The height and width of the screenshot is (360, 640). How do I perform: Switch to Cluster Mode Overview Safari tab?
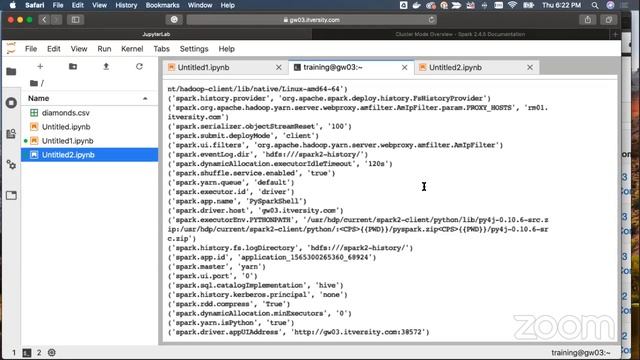tap(460, 34)
